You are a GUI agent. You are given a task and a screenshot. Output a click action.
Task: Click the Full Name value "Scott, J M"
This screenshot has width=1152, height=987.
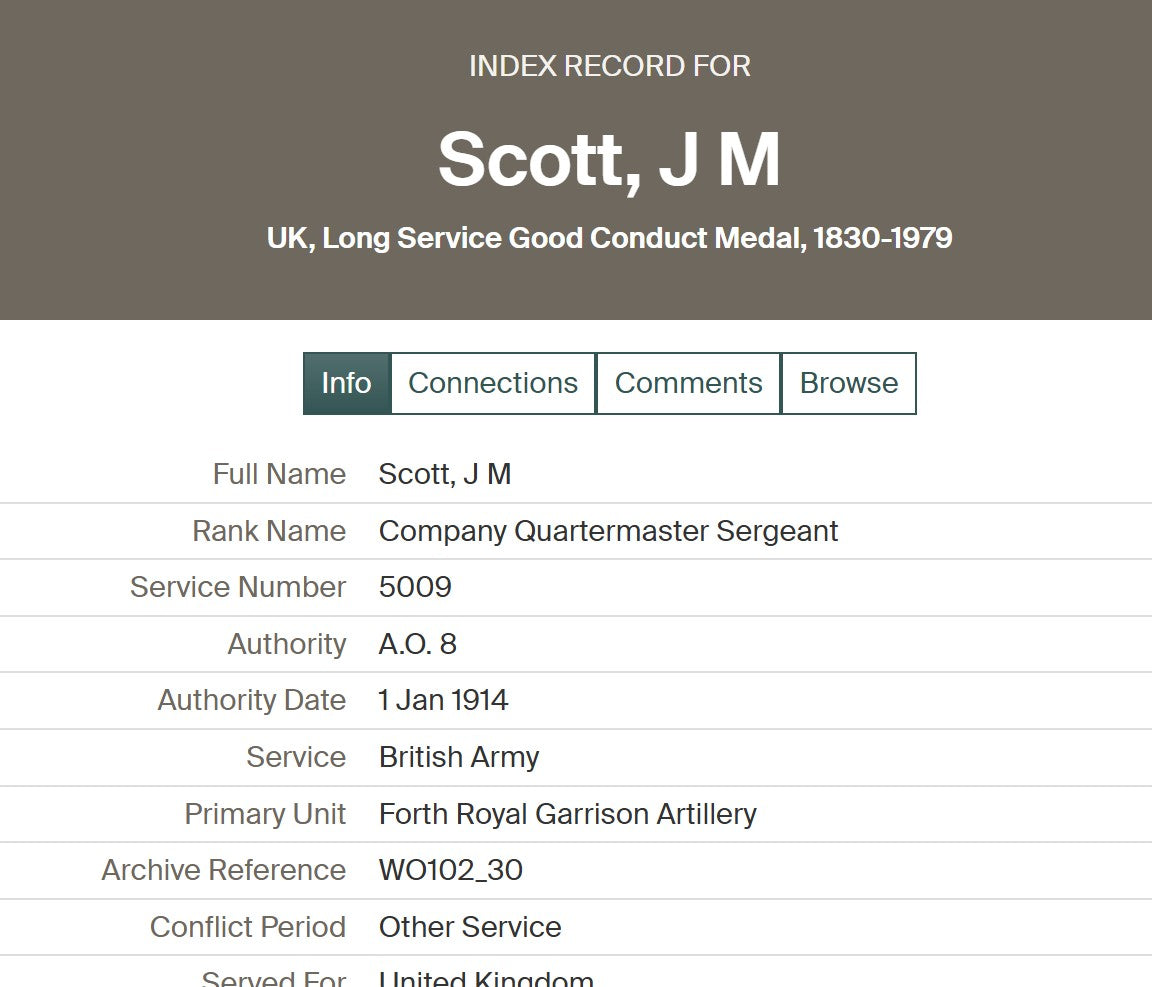tap(445, 474)
